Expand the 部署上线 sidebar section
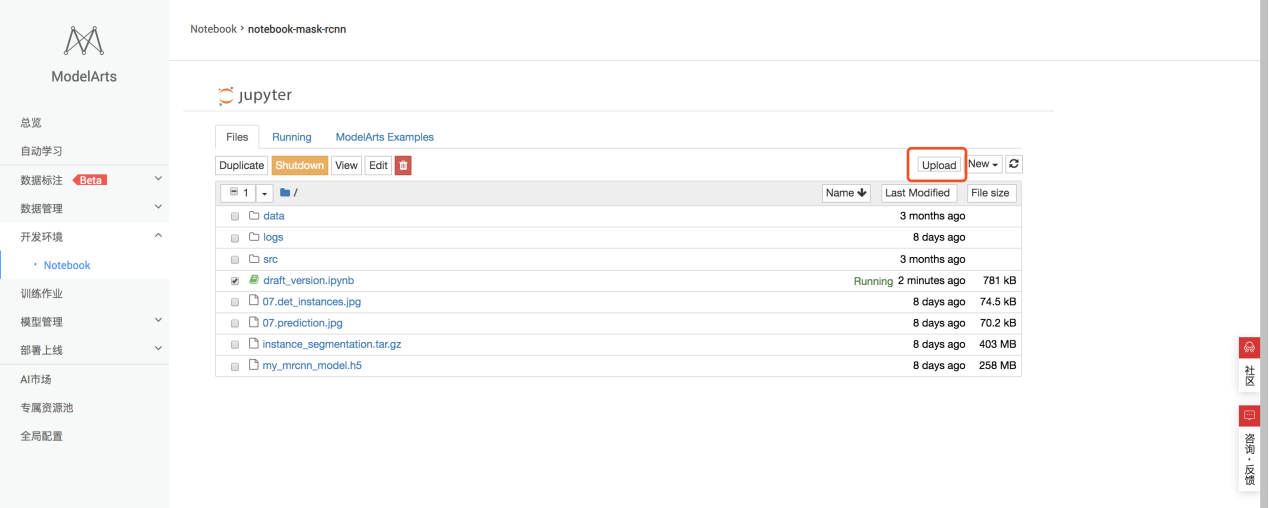1269x508 pixels. point(158,349)
